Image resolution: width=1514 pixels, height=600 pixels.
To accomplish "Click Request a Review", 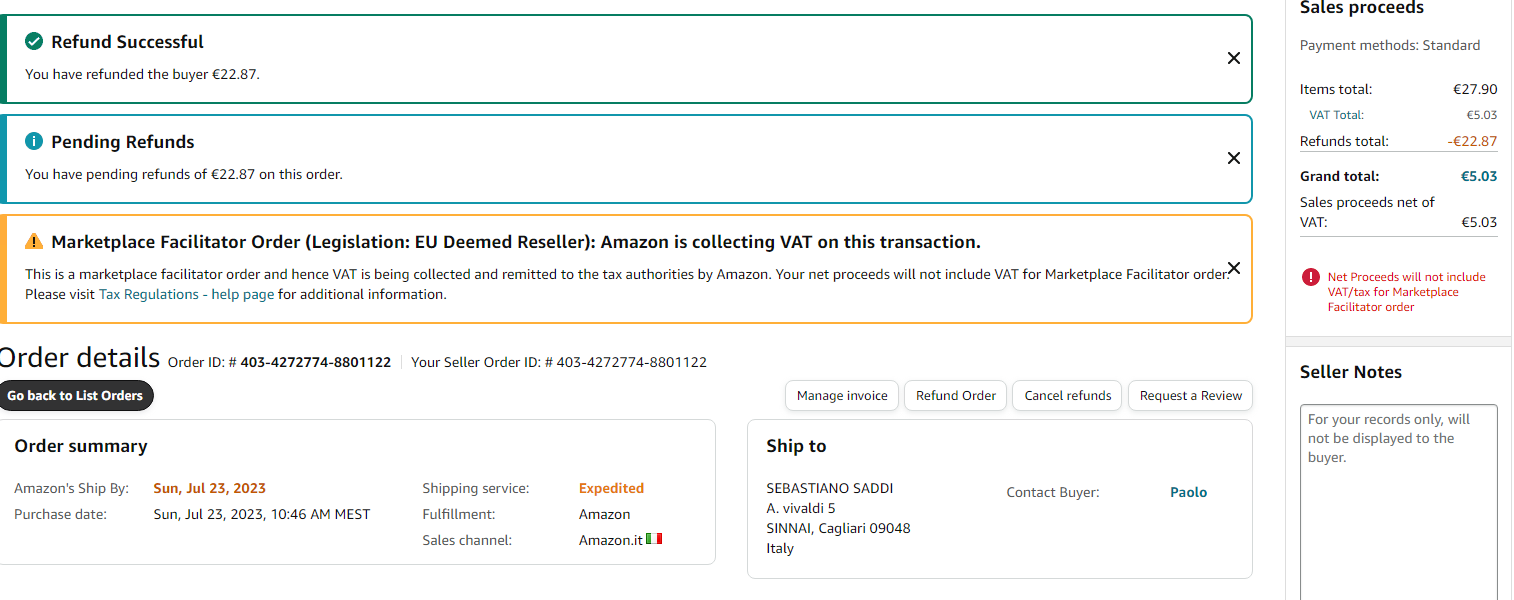I will [1190, 396].
